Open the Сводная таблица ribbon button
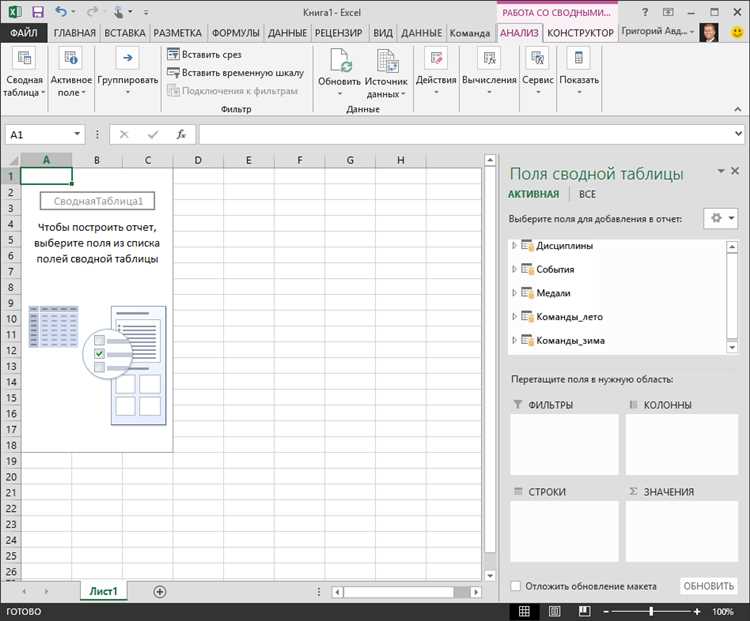This screenshot has width=750, height=621. point(24,73)
